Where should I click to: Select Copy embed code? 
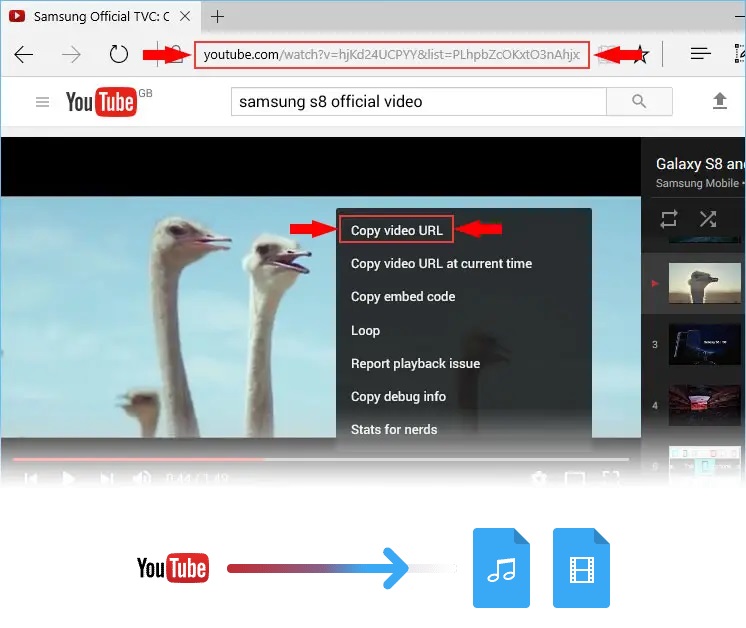click(x=403, y=296)
